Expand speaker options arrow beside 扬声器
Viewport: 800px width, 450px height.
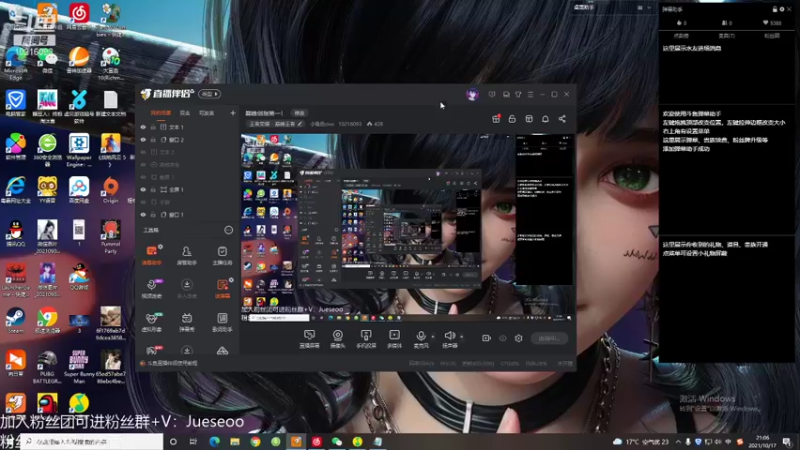click(462, 337)
